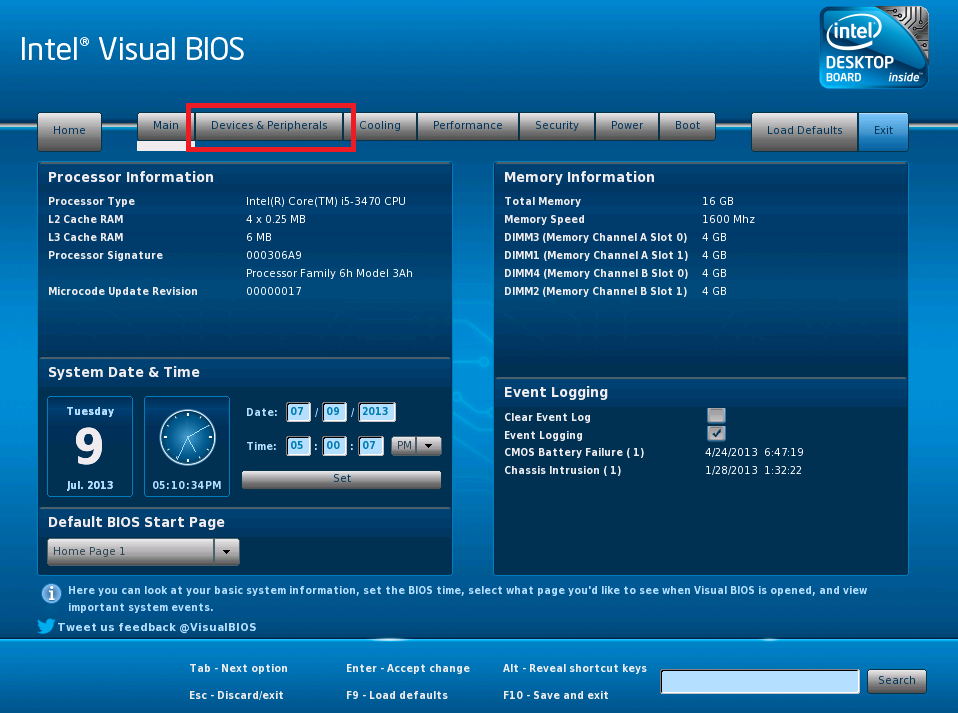
Task: Click the Microcode Update Revision 00000017 value
Action: pos(274,291)
